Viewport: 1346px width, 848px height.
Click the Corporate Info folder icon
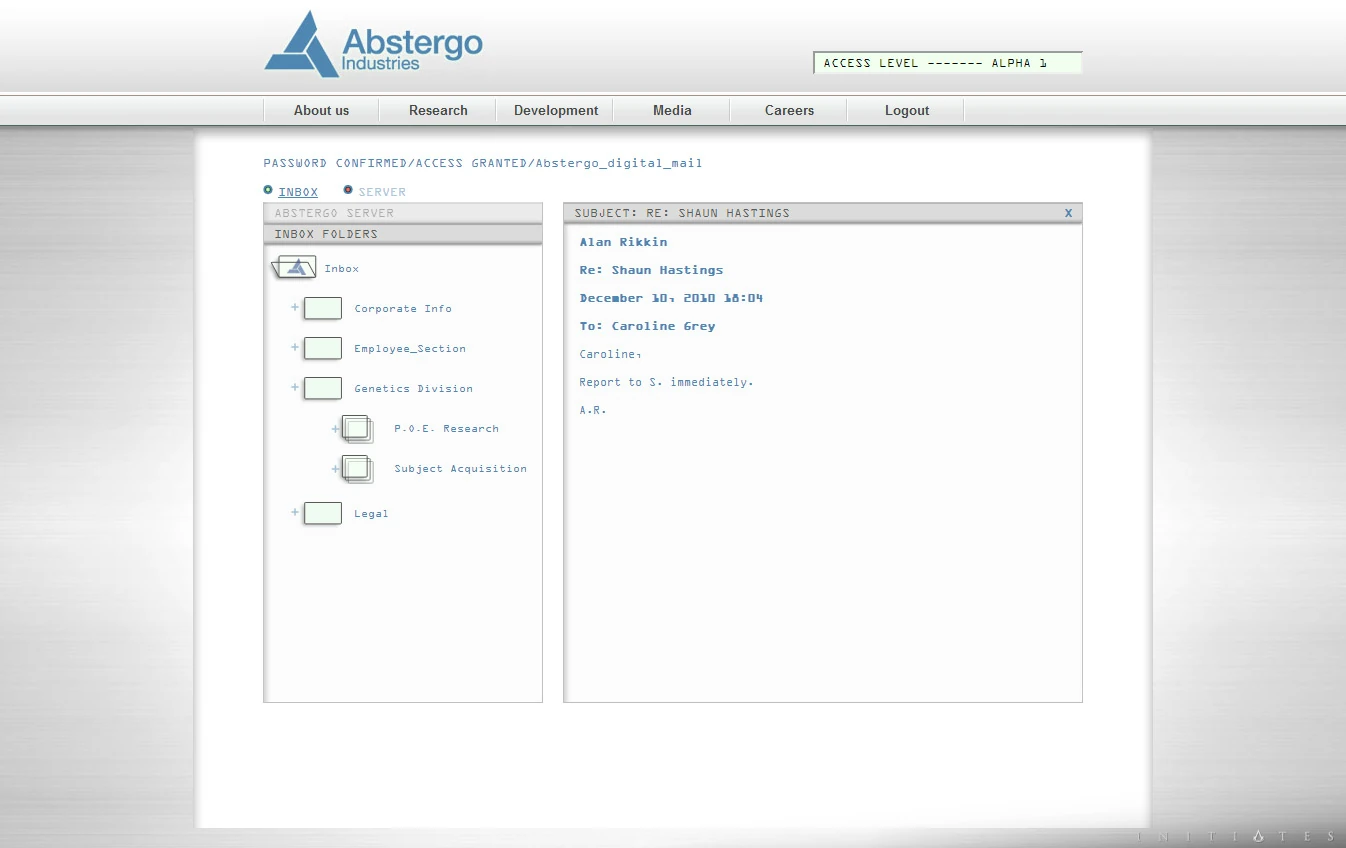(x=323, y=308)
